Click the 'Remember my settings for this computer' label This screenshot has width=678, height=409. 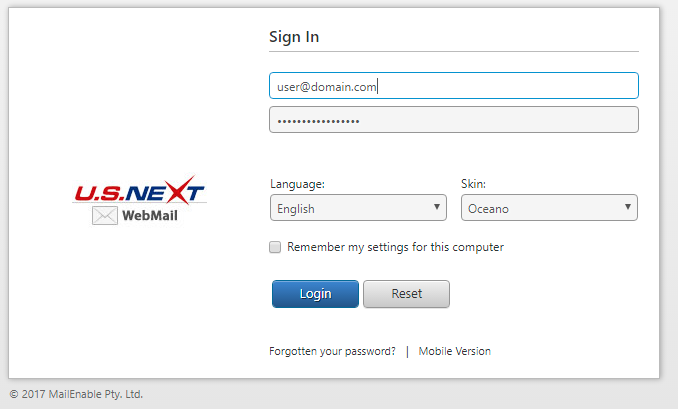pyautogui.click(x=395, y=247)
